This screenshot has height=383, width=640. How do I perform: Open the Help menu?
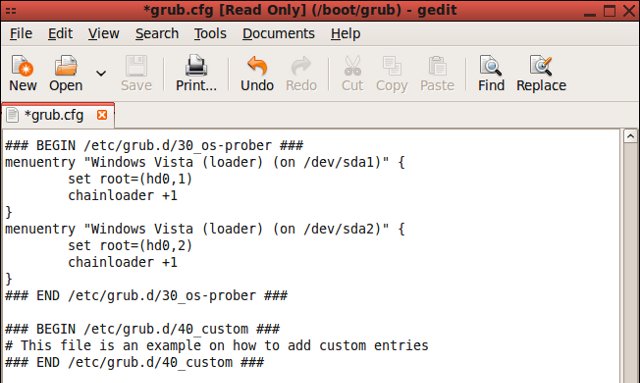coord(345,33)
